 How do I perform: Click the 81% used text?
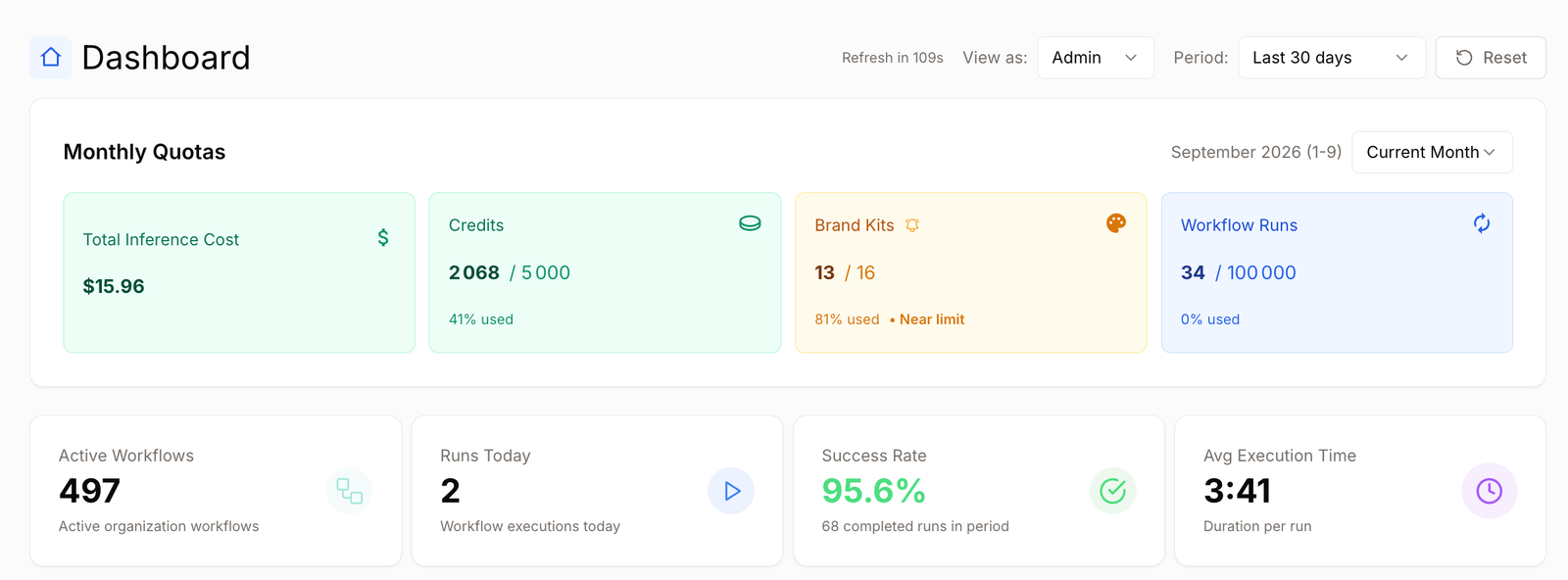coord(847,319)
